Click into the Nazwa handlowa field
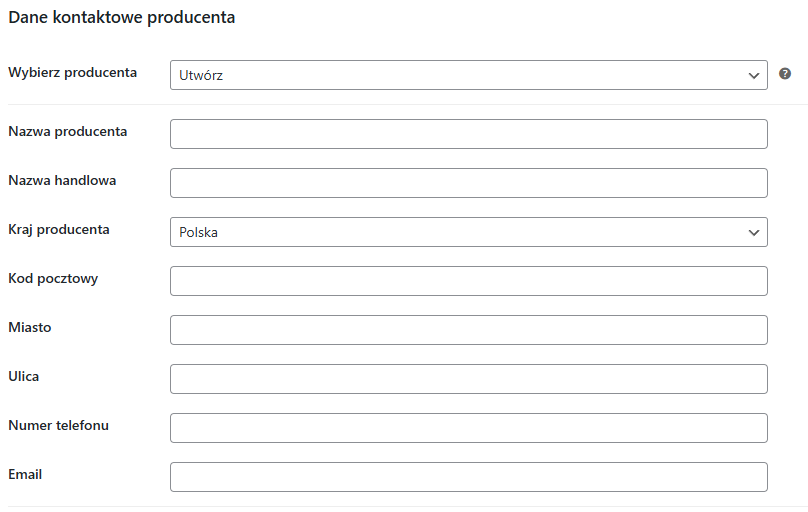Viewport: 808px width, 512px height. click(468, 183)
